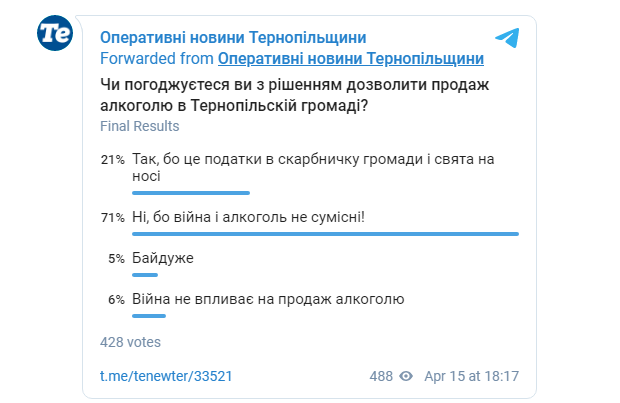Screen dimensions: 620x403
Task: Click the 6% result progress bar
Action: coord(149,316)
